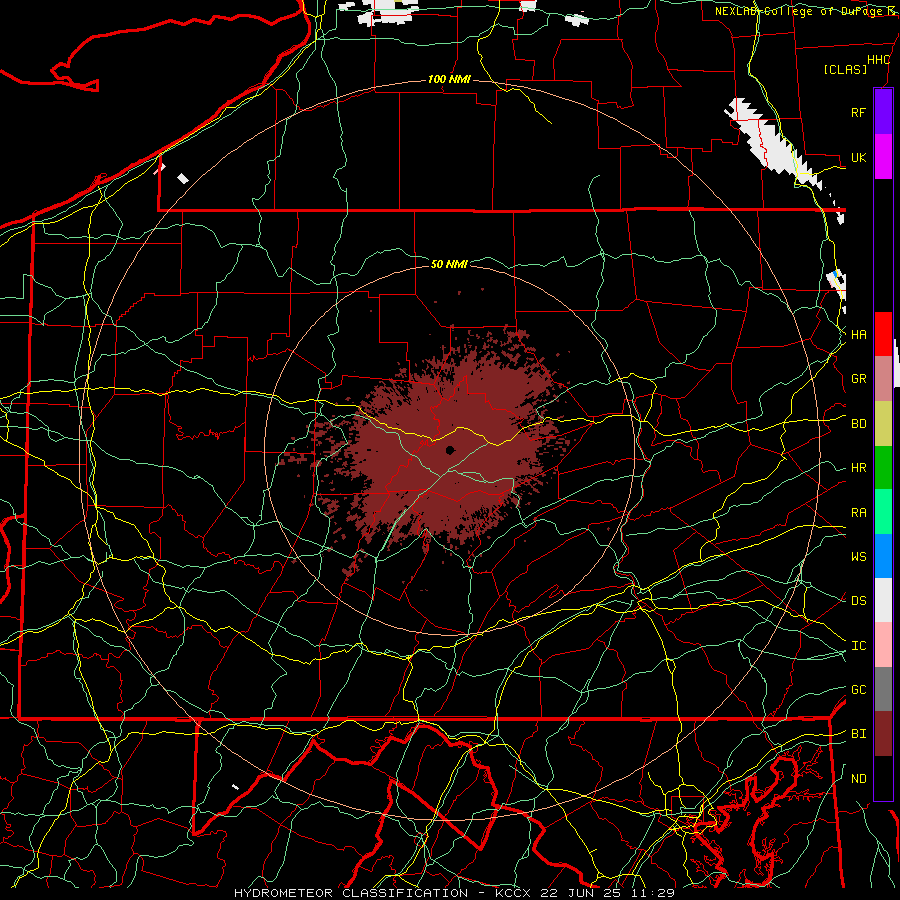Click the "HYDROMETEOR CLASSIFICATION" title text
This screenshot has width=900, height=900.
point(351,893)
